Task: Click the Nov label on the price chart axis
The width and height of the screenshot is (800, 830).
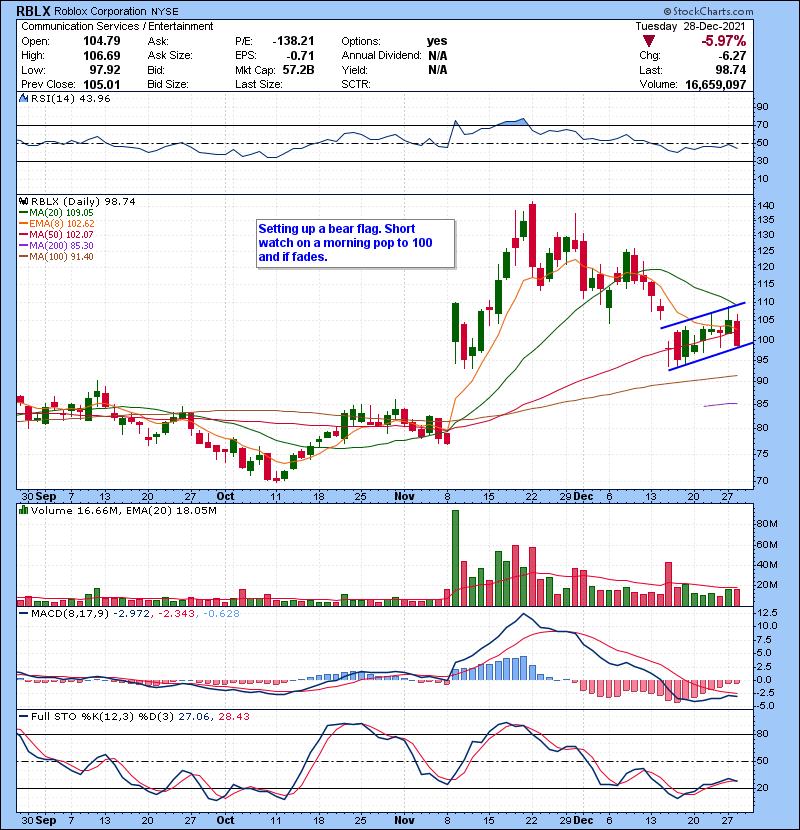Action: click(404, 496)
